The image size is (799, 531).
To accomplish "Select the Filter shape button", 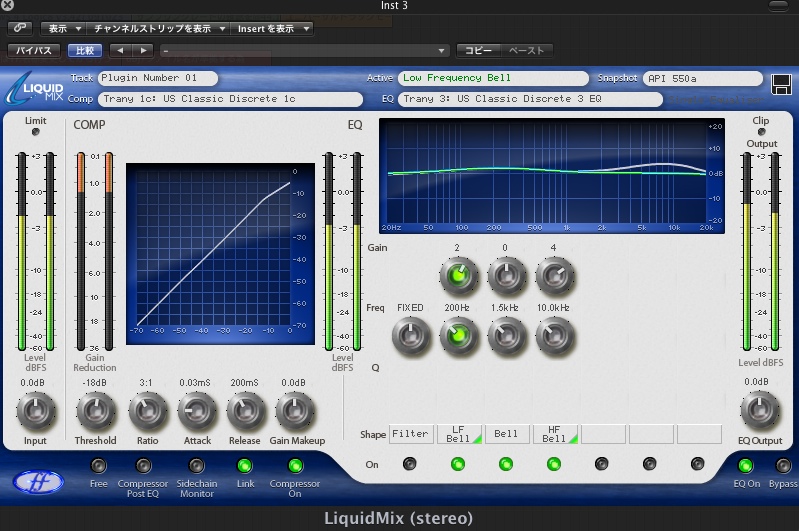I will (x=411, y=434).
